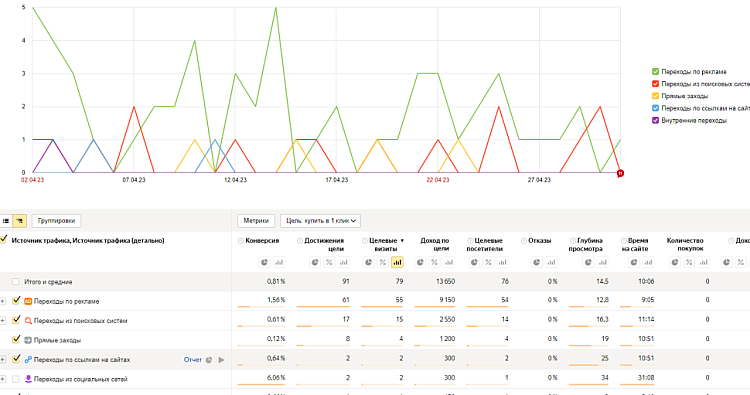Show pie chart for Время на сайте column
Screen dimensions: 750x395
coord(634,262)
